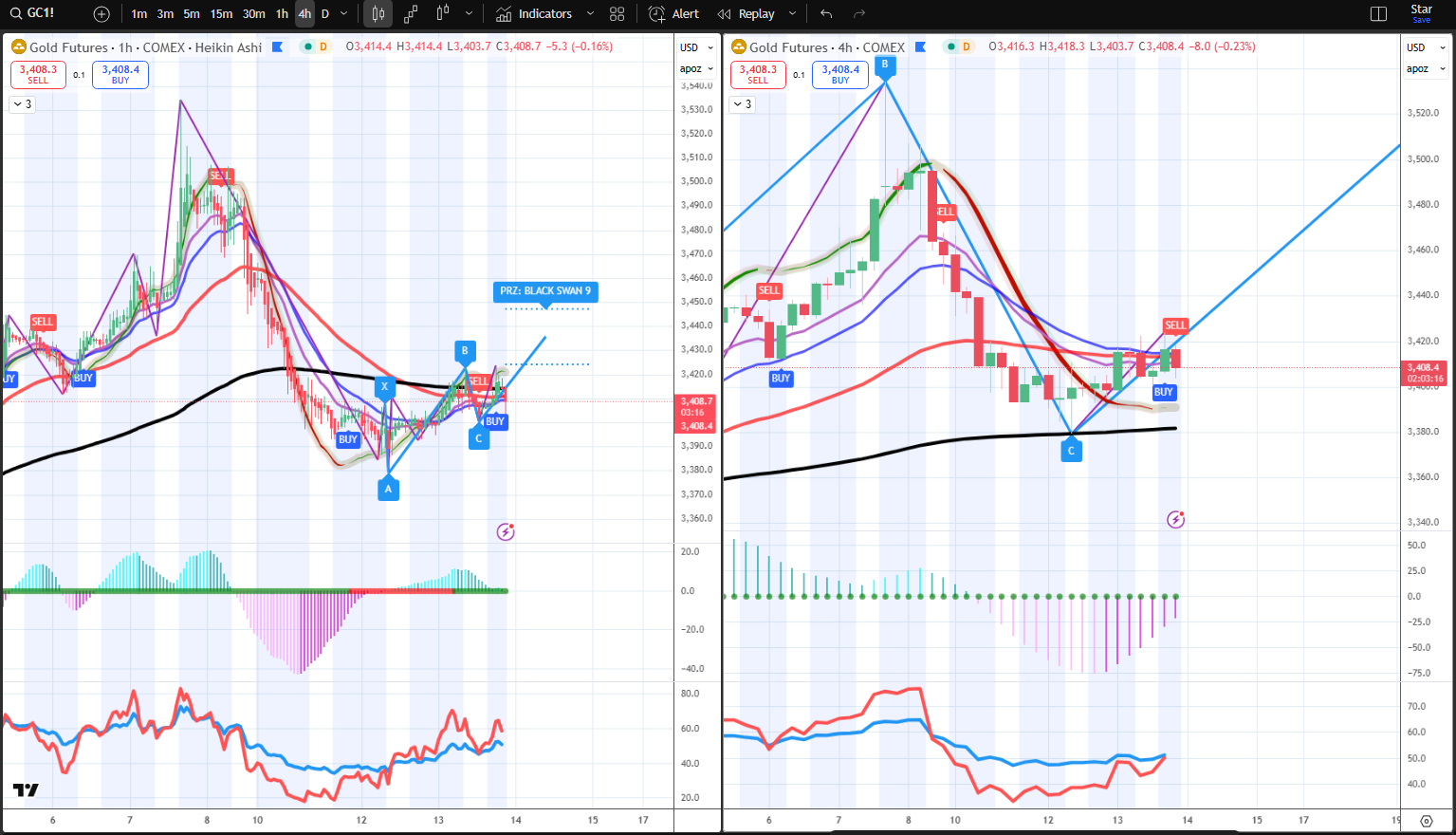1456x835 pixels.
Task: Click the TradingView logo in the 1h chart corner
Action: [x=26, y=789]
